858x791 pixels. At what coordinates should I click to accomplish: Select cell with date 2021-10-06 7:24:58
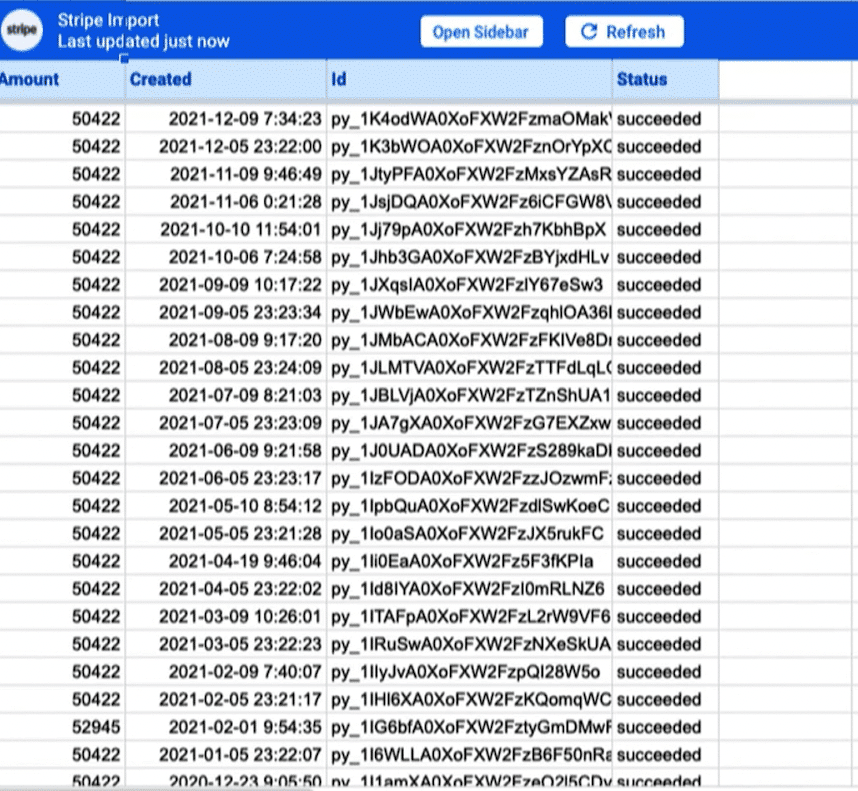tap(225, 257)
